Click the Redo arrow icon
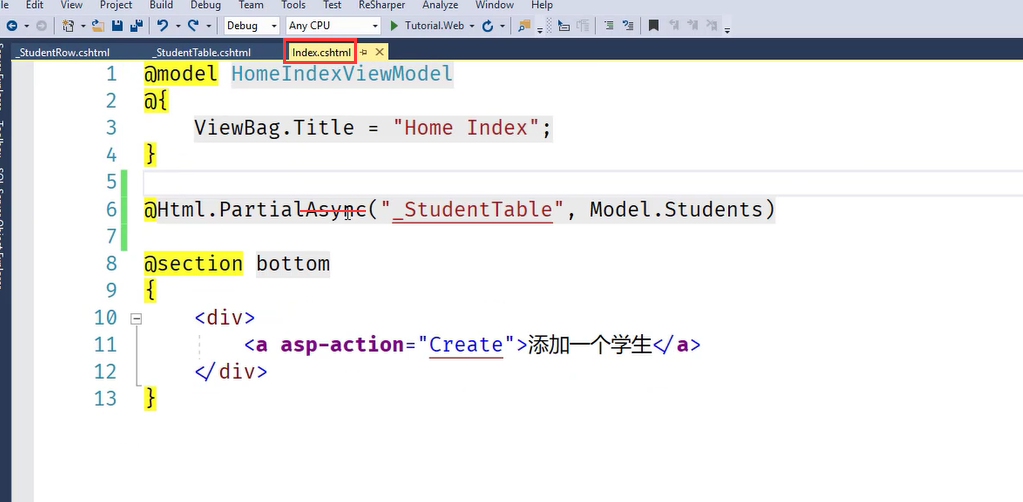Viewport: 1023px width, 502px height. coord(193,25)
